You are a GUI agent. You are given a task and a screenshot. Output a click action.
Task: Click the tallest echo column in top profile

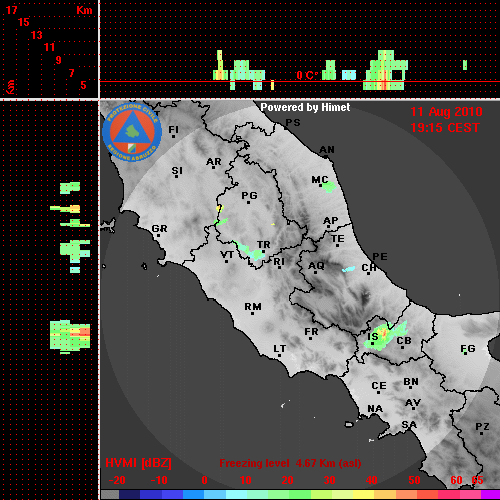(386, 70)
